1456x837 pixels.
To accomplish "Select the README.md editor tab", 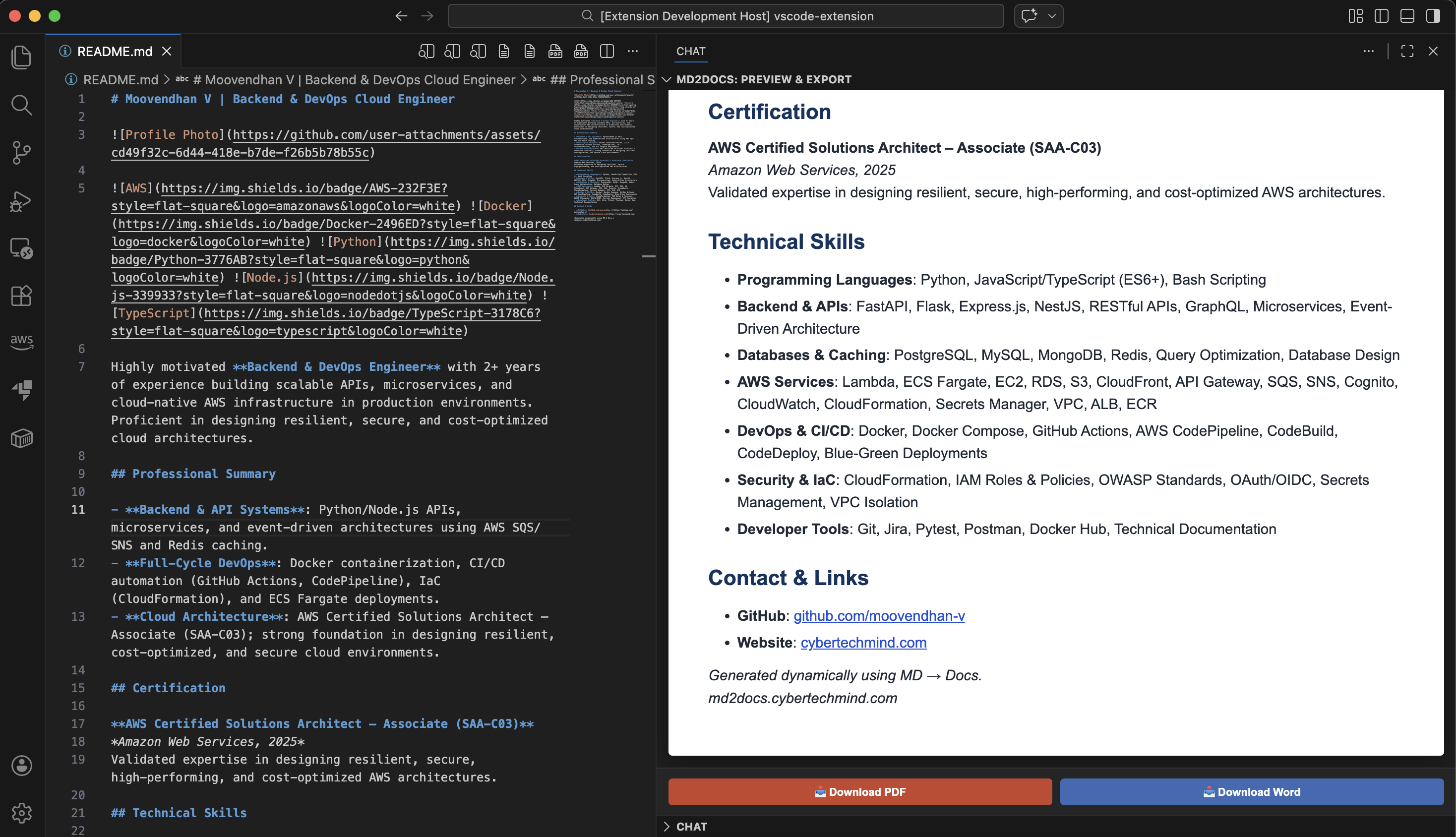I will click(x=114, y=51).
